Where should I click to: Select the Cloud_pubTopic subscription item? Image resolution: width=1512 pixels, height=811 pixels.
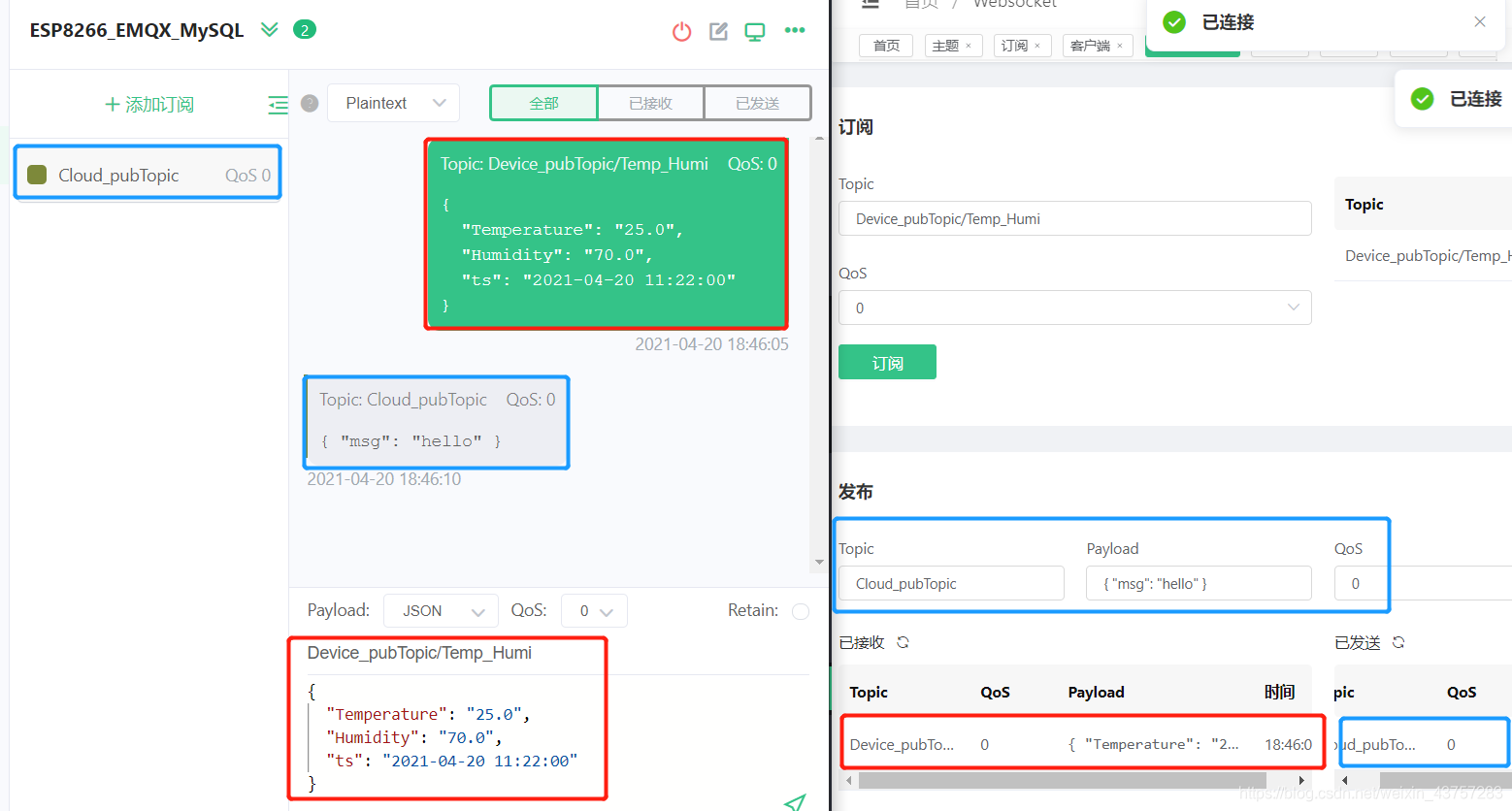148,175
